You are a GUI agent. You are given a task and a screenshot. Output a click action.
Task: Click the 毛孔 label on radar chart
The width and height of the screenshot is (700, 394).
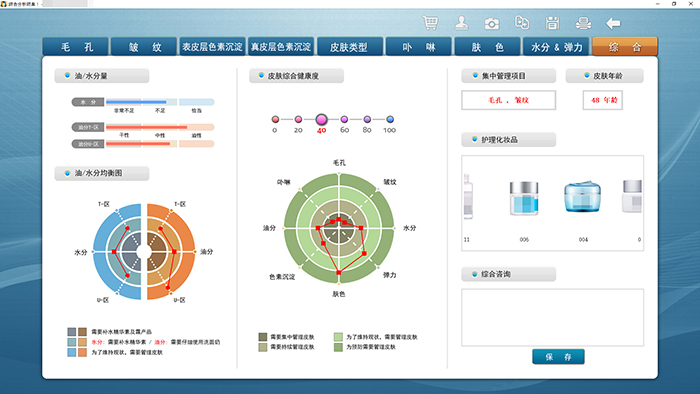point(339,163)
